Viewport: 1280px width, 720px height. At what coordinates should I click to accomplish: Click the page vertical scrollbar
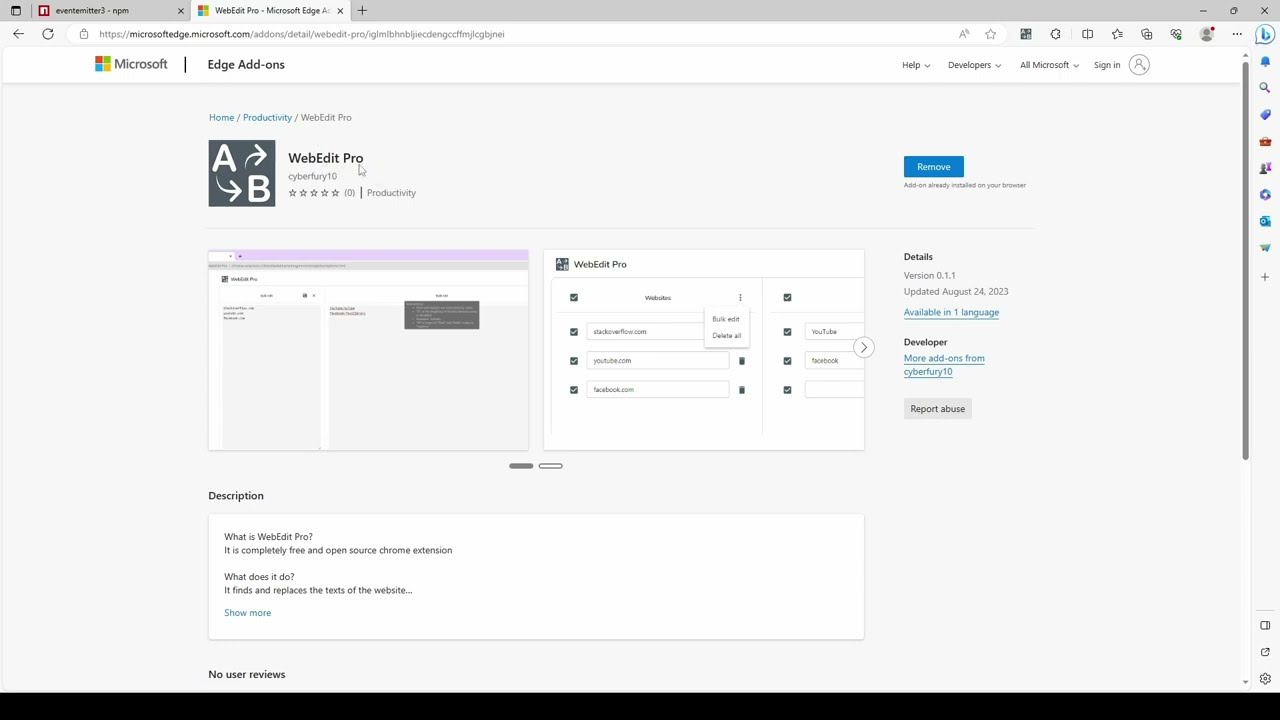[x=1245, y=260]
